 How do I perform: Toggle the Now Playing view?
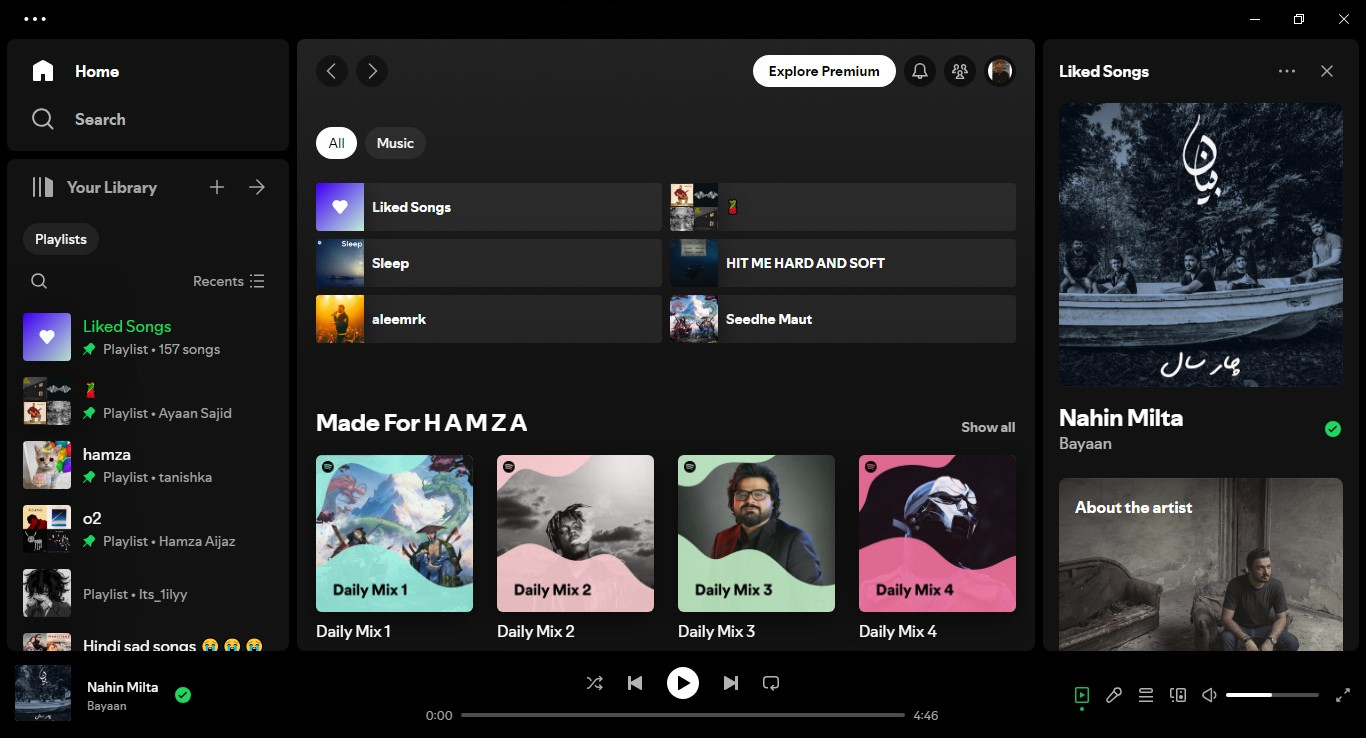pos(1082,695)
